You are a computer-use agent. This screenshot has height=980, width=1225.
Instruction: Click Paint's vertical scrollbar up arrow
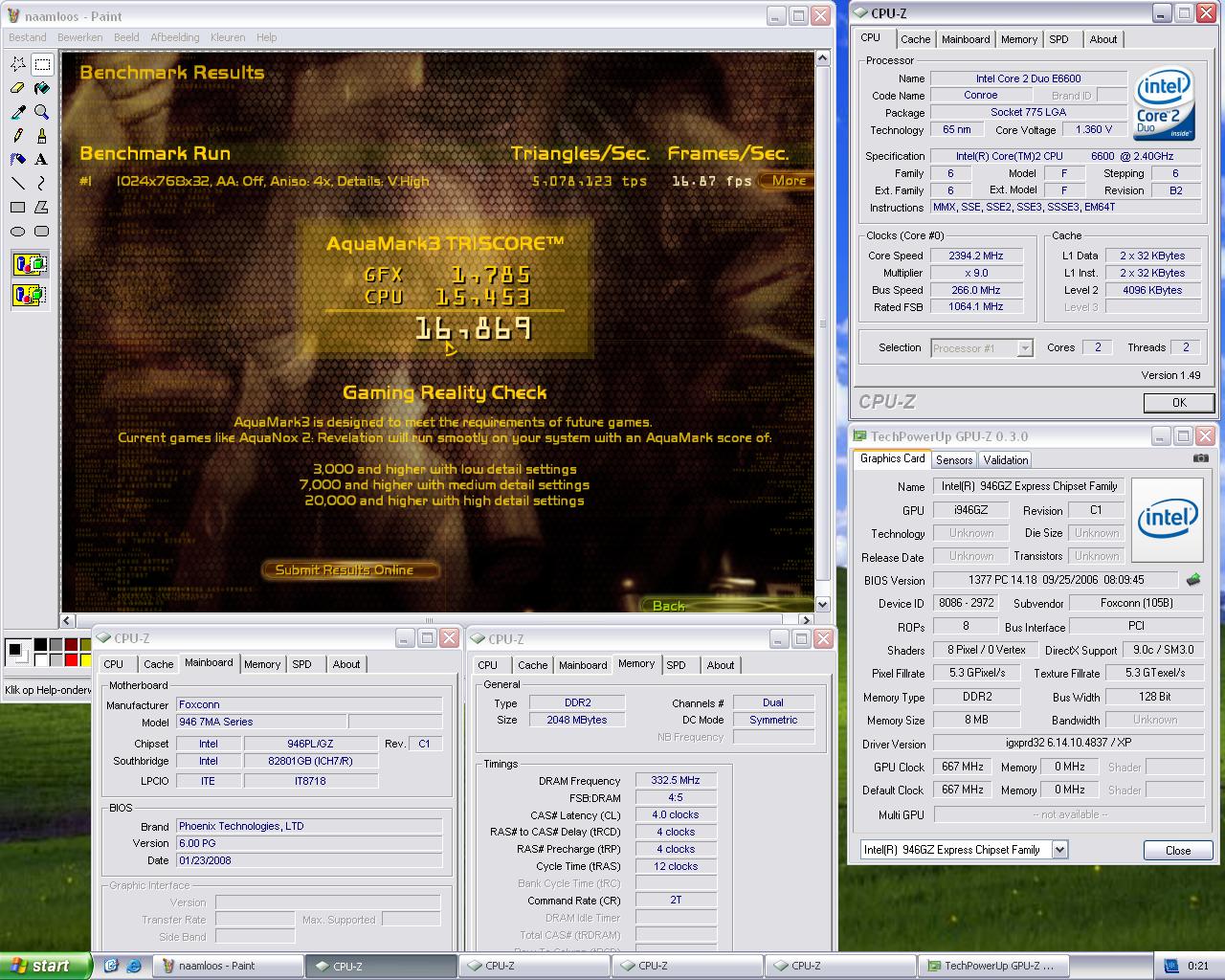coord(822,58)
